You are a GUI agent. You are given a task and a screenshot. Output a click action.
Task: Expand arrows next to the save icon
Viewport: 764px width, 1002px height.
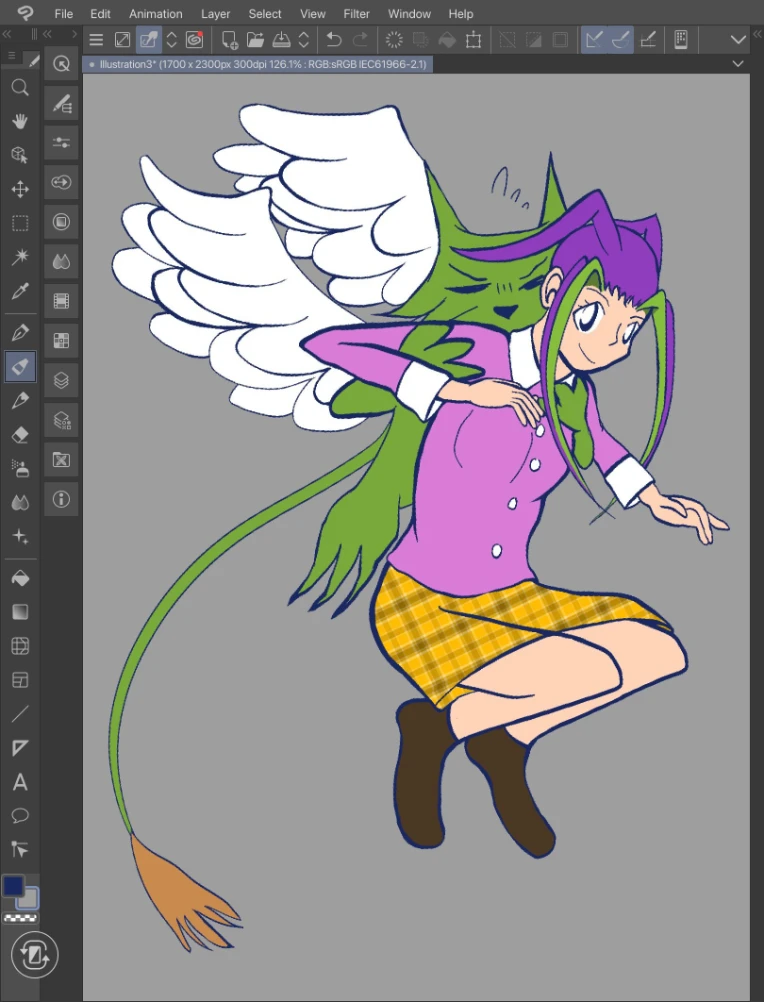[x=304, y=40]
